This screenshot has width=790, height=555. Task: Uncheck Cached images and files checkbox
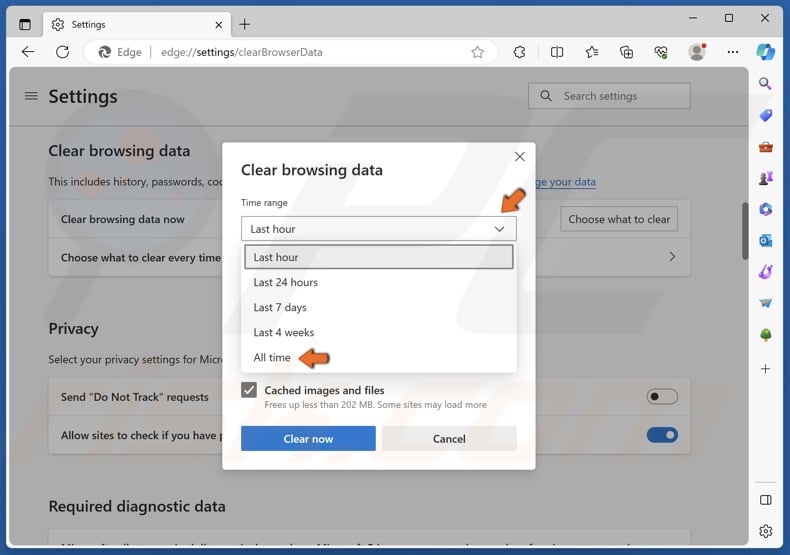[x=249, y=390]
